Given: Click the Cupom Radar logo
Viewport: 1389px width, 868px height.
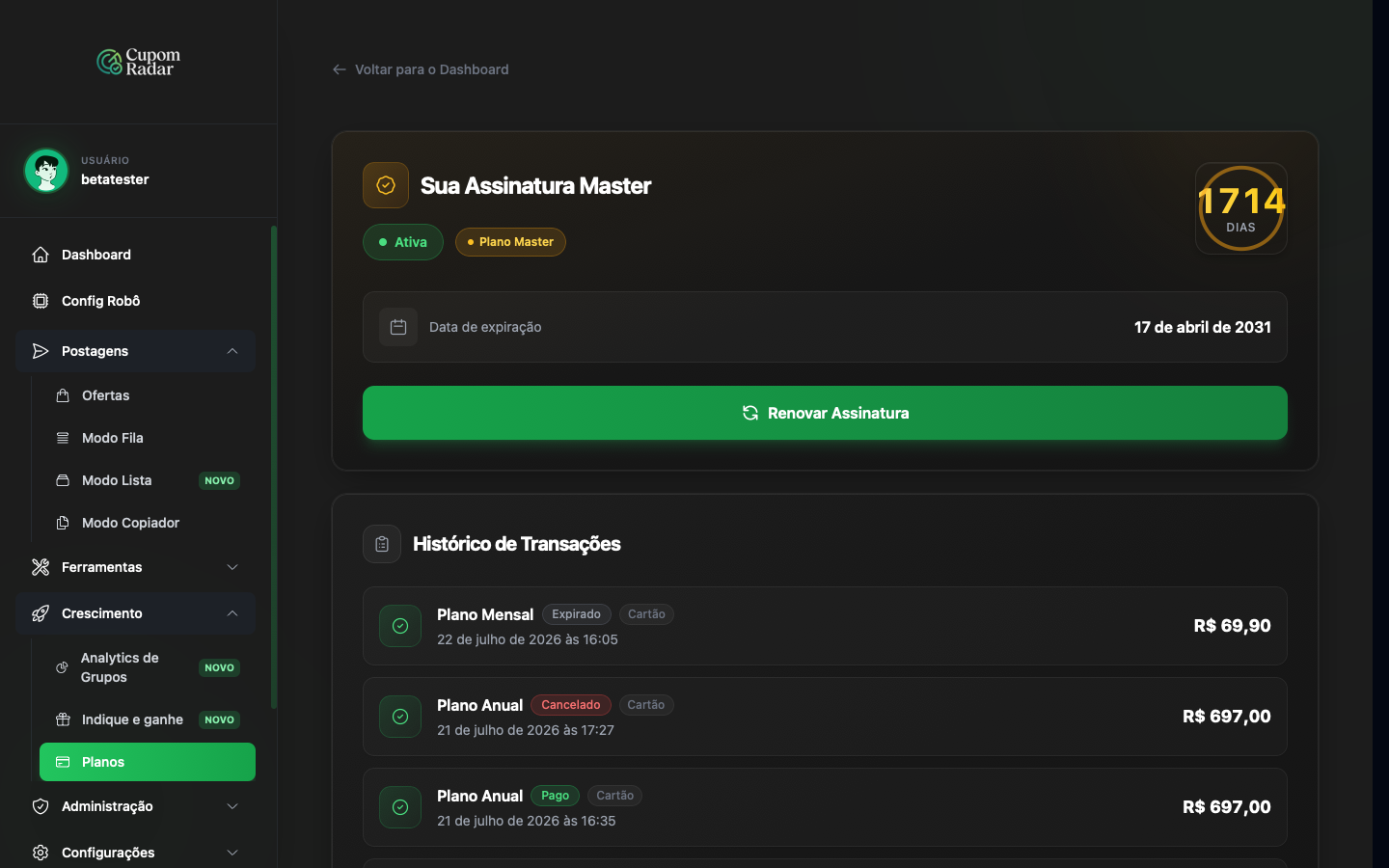Looking at the screenshot, I should [x=139, y=62].
